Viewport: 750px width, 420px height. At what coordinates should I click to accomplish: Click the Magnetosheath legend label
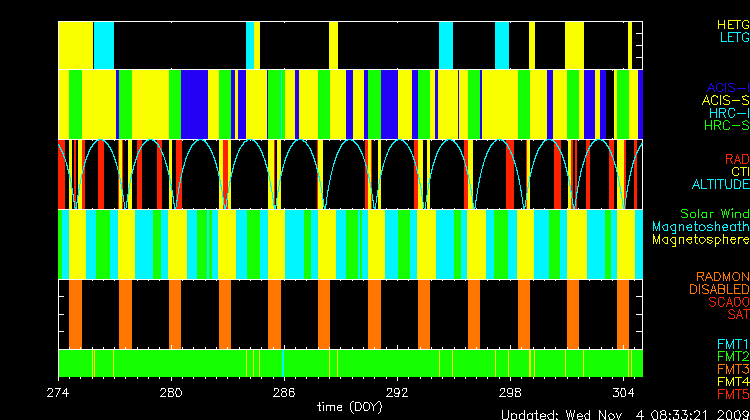pyautogui.click(x=699, y=227)
